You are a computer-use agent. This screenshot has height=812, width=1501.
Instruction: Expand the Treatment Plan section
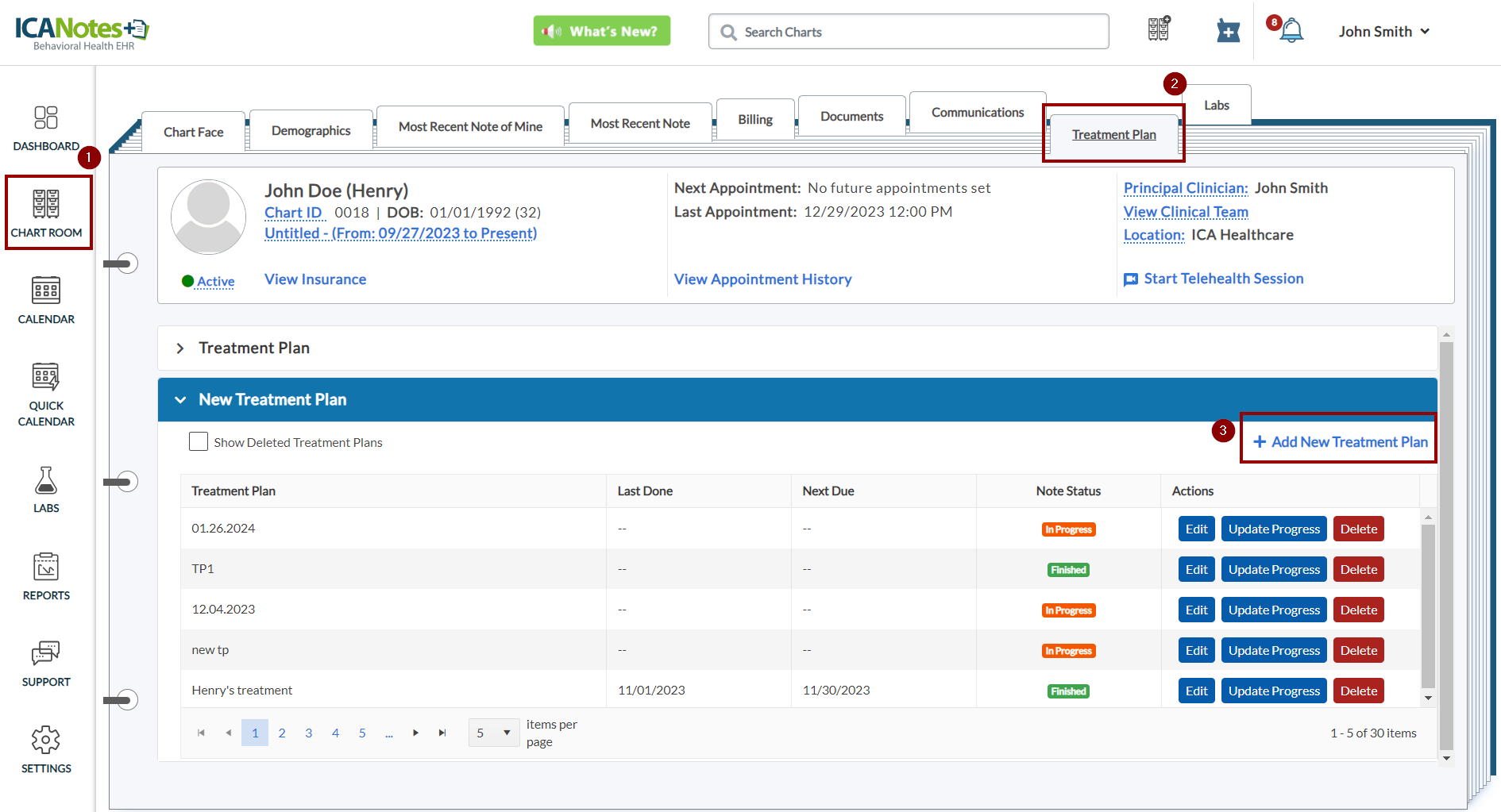(x=181, y=348)
